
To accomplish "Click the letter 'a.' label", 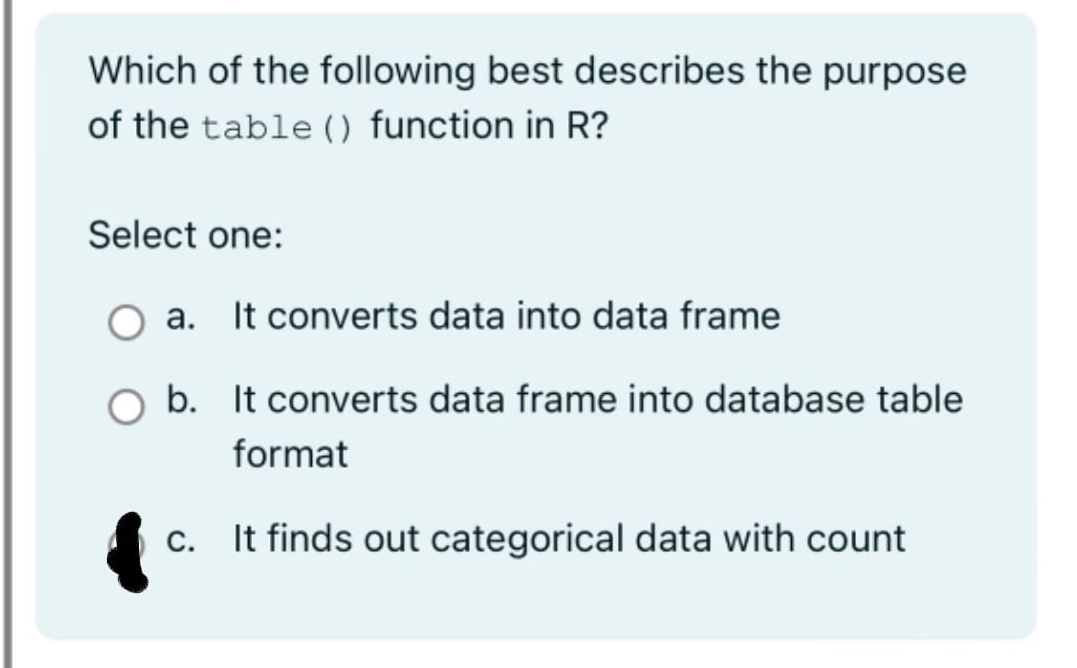I will click(179, 317).
